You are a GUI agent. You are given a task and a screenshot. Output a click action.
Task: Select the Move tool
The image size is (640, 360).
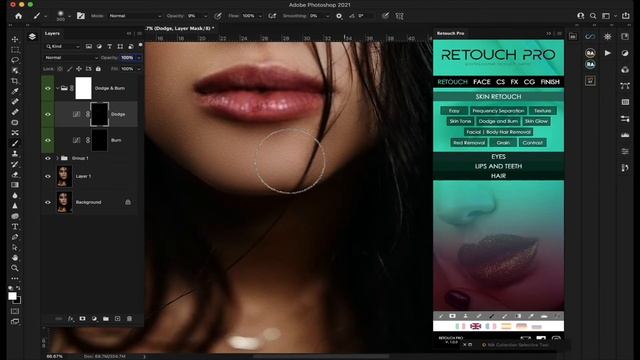[x=15, y=39]
